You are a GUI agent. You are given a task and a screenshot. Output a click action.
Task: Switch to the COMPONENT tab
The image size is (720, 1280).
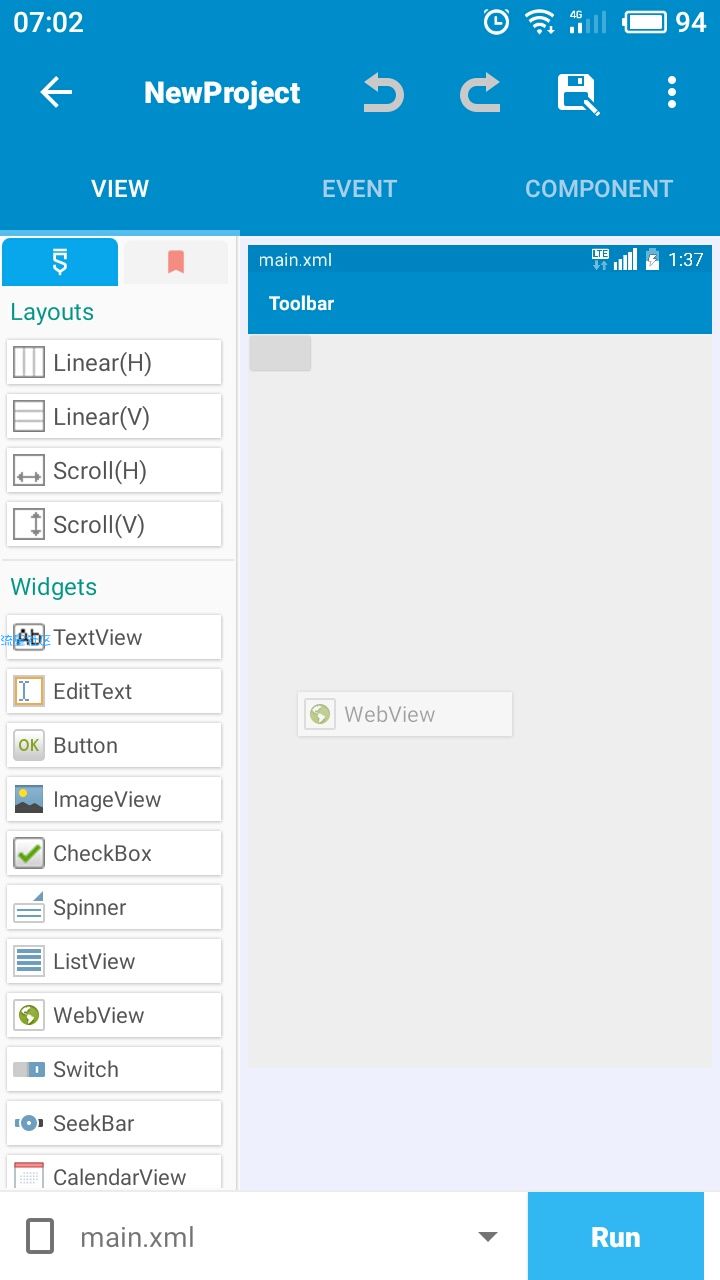tap(599, 189)
